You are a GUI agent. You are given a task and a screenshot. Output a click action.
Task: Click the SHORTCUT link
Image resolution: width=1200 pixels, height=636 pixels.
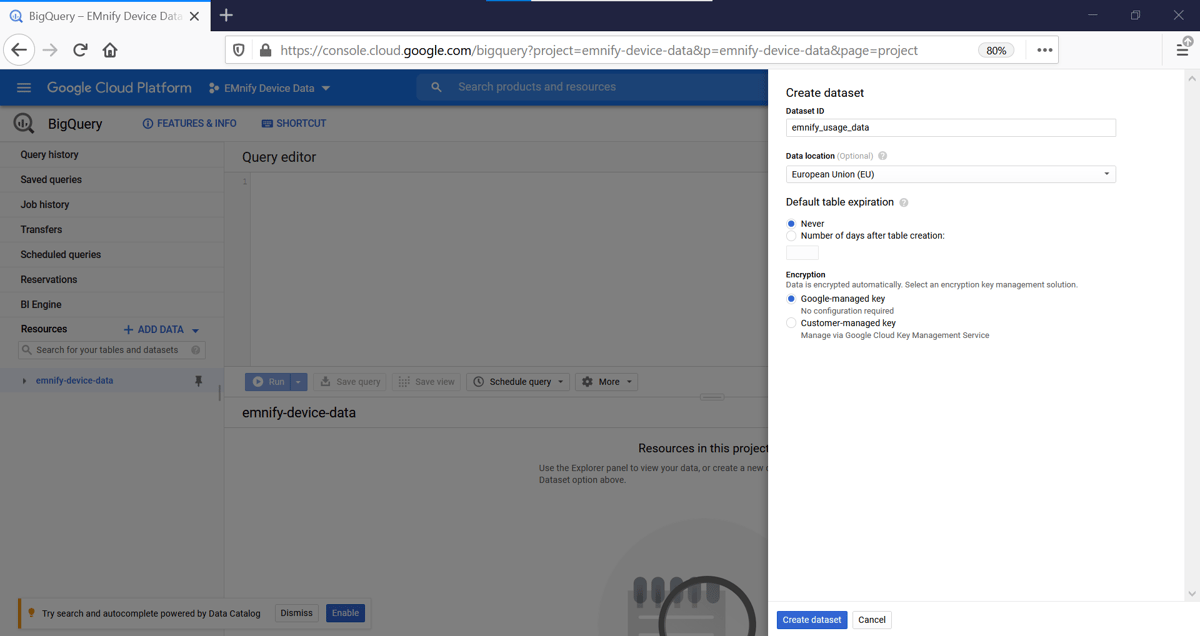click(x=294, y=123)
